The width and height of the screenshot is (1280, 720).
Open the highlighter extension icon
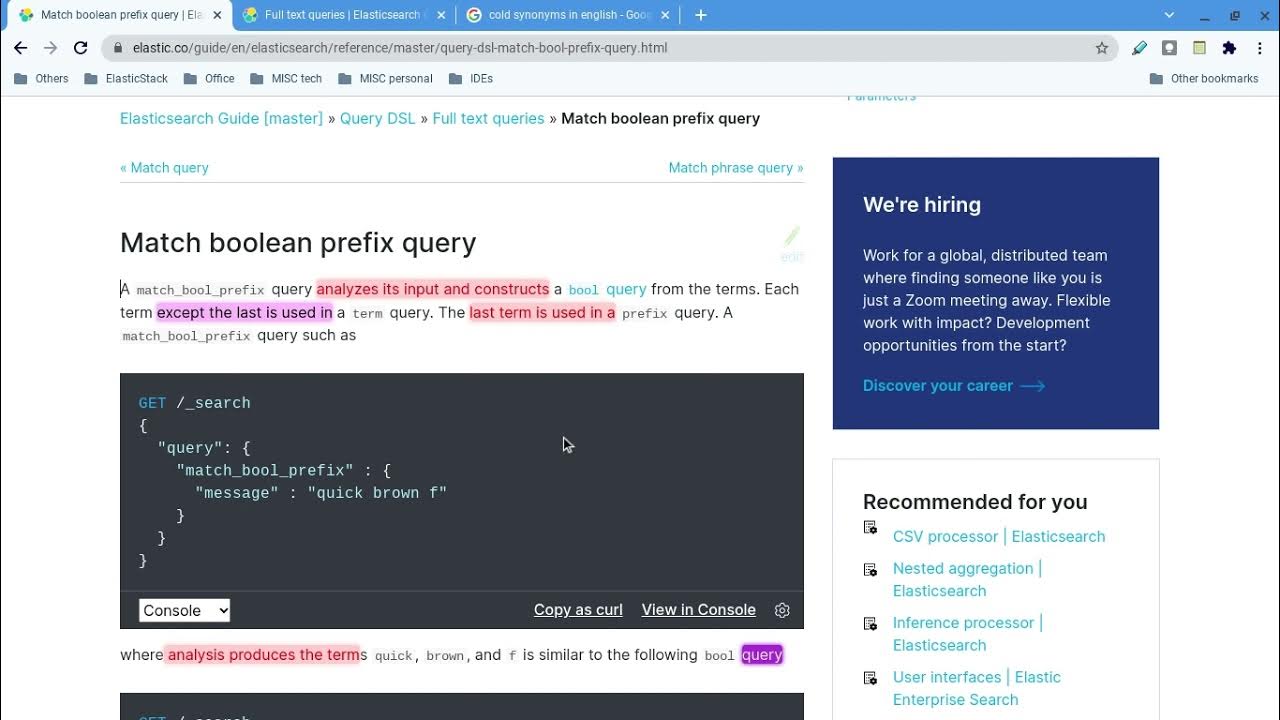click(x=1139, y=48)
